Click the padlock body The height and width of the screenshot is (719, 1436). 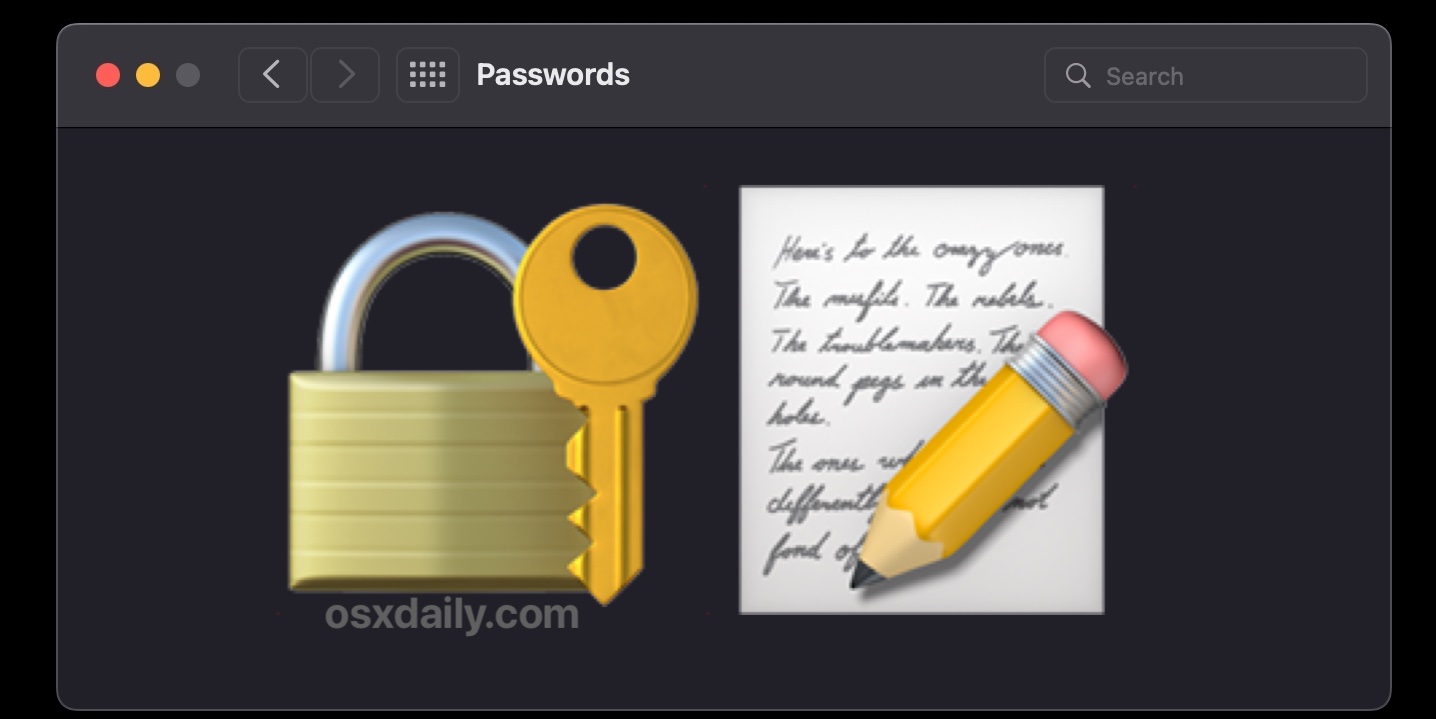point(430,480)
